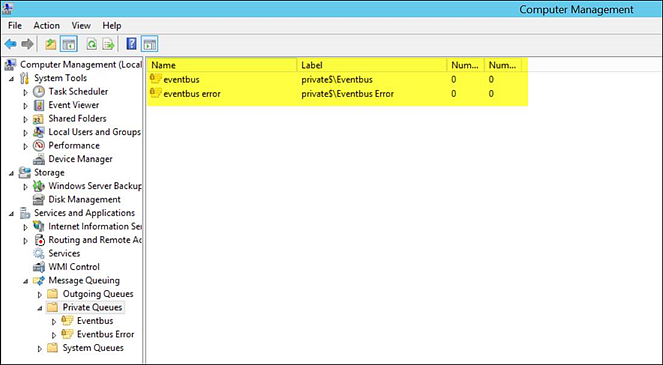Click the Export List toolbar icon
Viewport: 663px width, 365px height.
(x=108, y=44)
